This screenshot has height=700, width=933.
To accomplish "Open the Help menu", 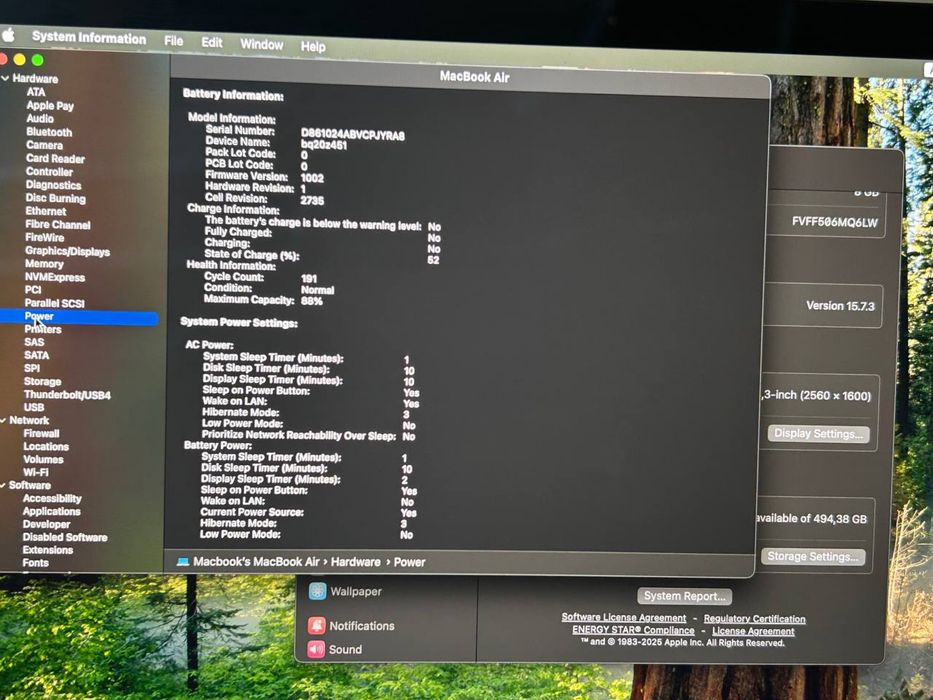I will 312,46.
